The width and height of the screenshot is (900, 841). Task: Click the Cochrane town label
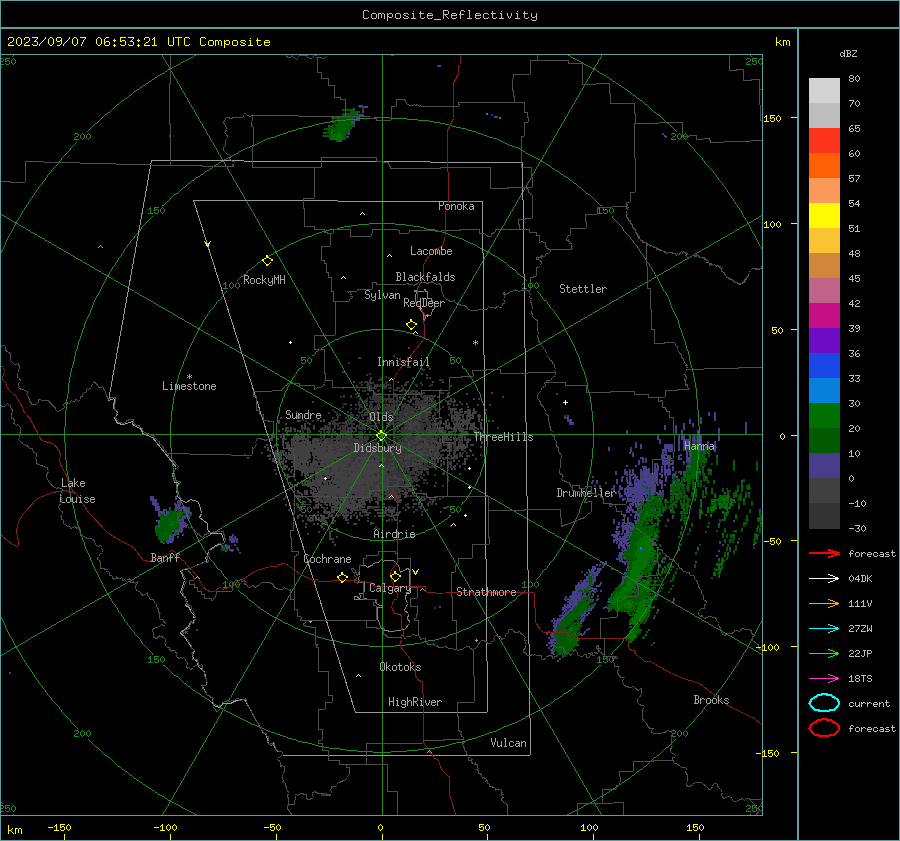[327, 559]
